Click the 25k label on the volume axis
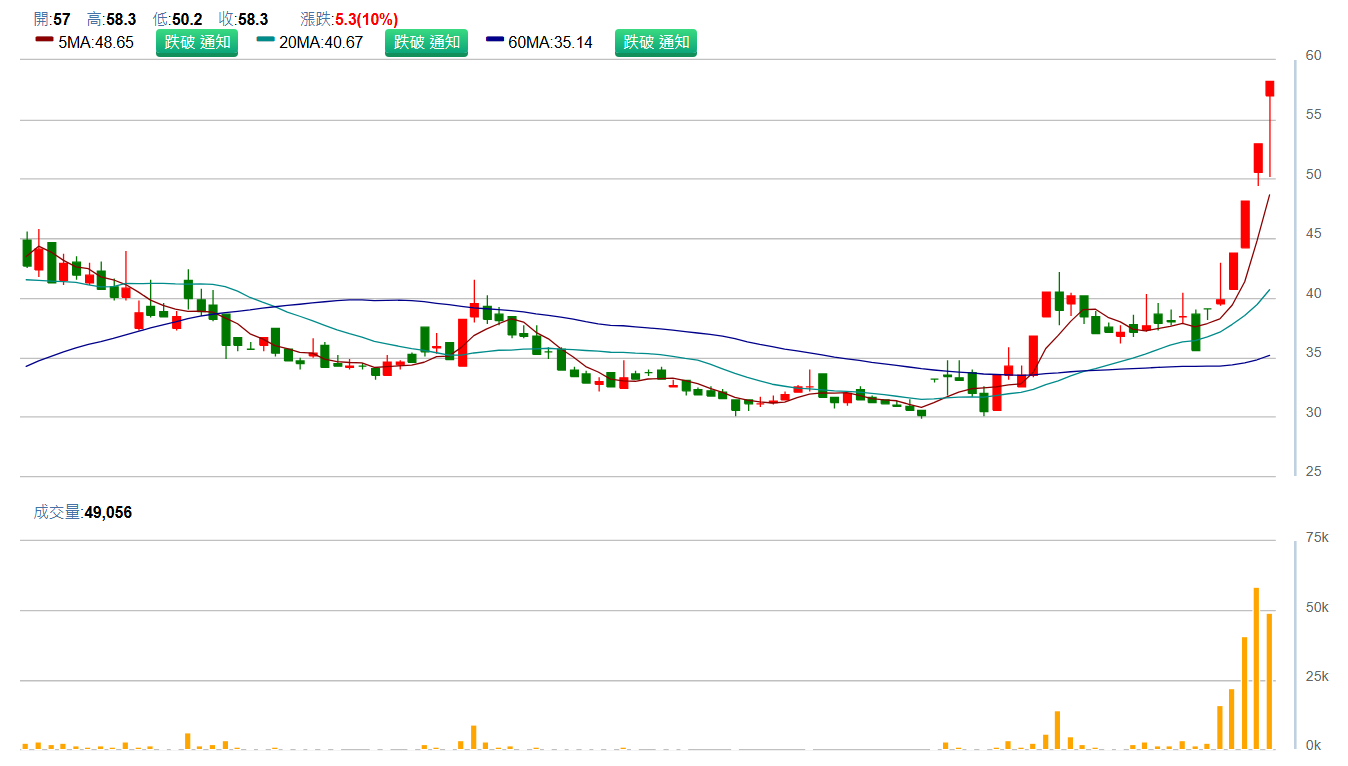 pyautogui.click(x=1317, y=677)
